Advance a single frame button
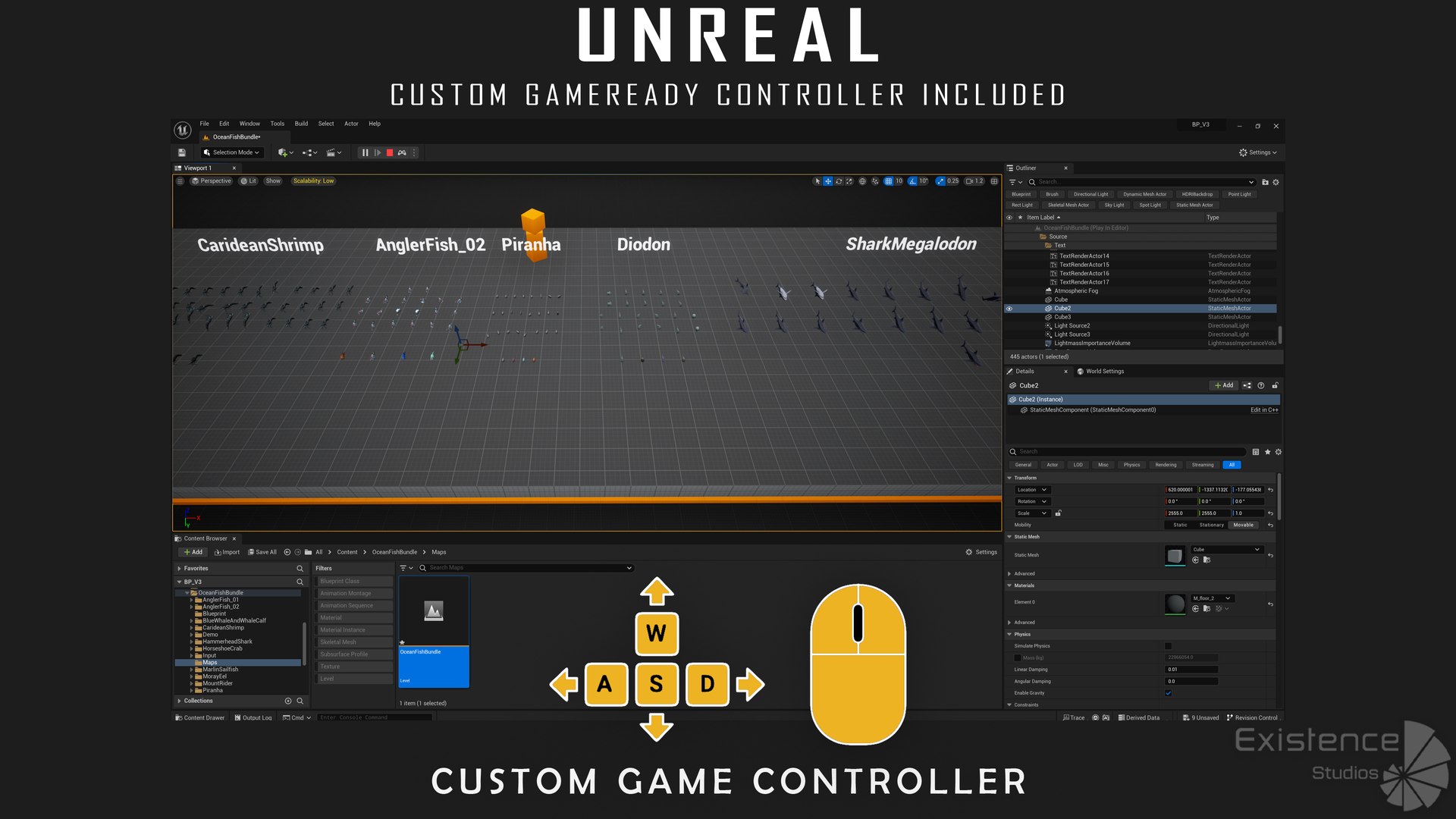This screenshot has height=819, width=1456. (x=378, y=152)
